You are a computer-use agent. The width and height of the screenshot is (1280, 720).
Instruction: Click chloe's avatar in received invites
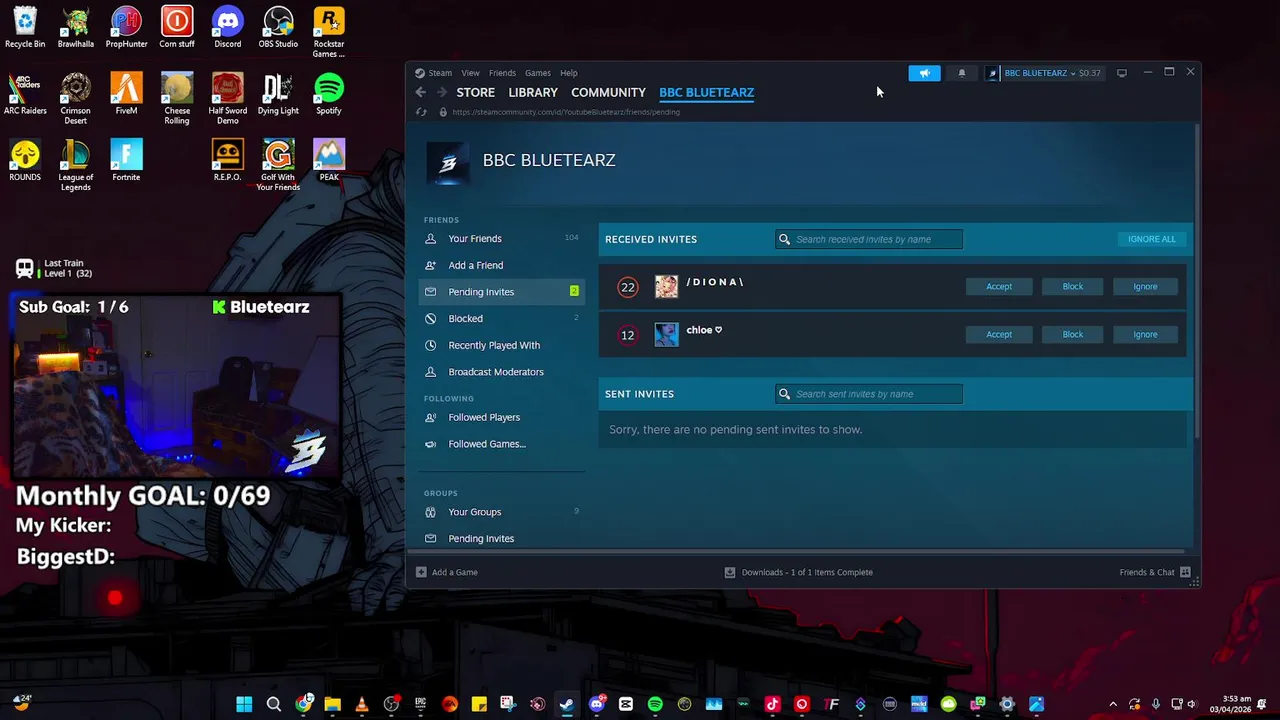[x=666, y=334]
